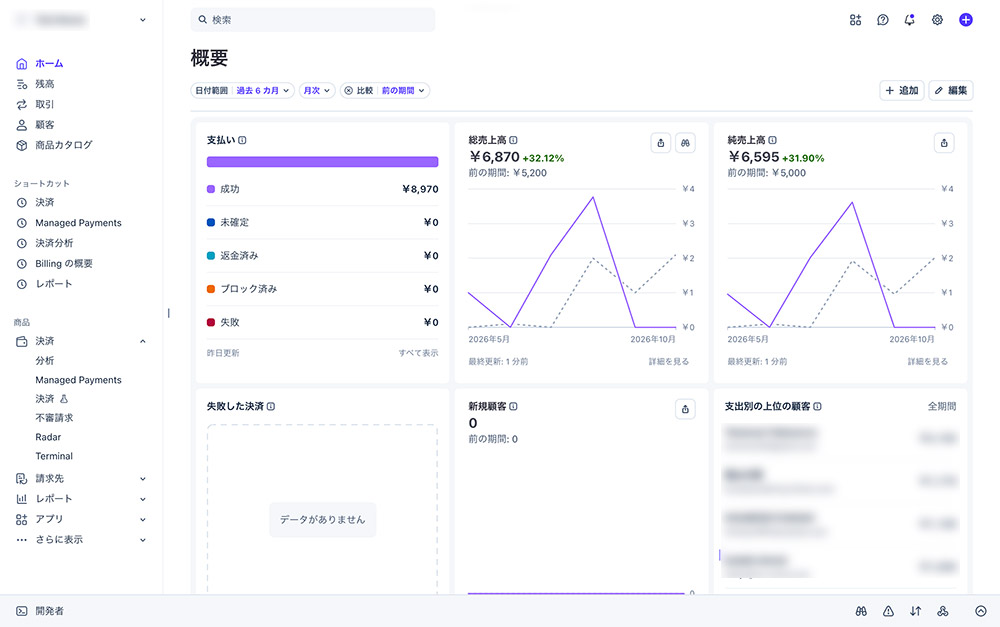1000x627 pixels.
Task: Click the warning triangle icon in bottom bar
Action: [888, 611]
